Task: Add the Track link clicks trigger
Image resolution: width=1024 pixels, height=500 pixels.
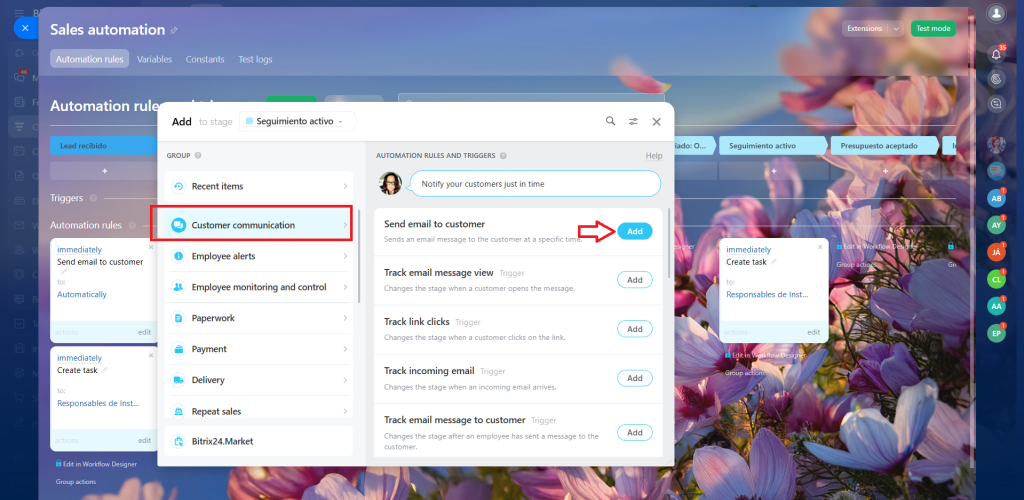Action: click(634, 329)
